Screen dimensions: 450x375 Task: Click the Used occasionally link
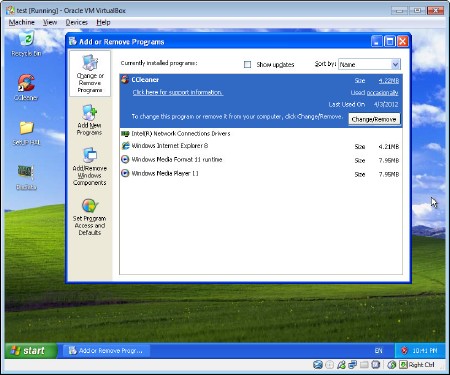pos(382,93)
